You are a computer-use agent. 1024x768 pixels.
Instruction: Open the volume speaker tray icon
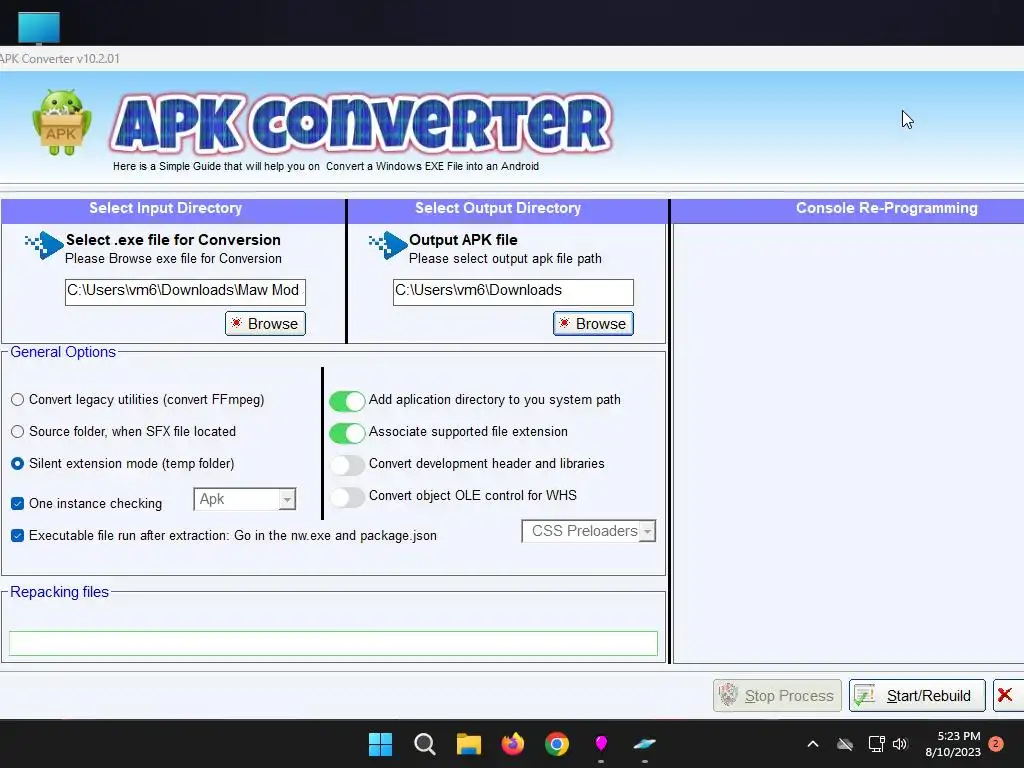(x=900, y=744)
